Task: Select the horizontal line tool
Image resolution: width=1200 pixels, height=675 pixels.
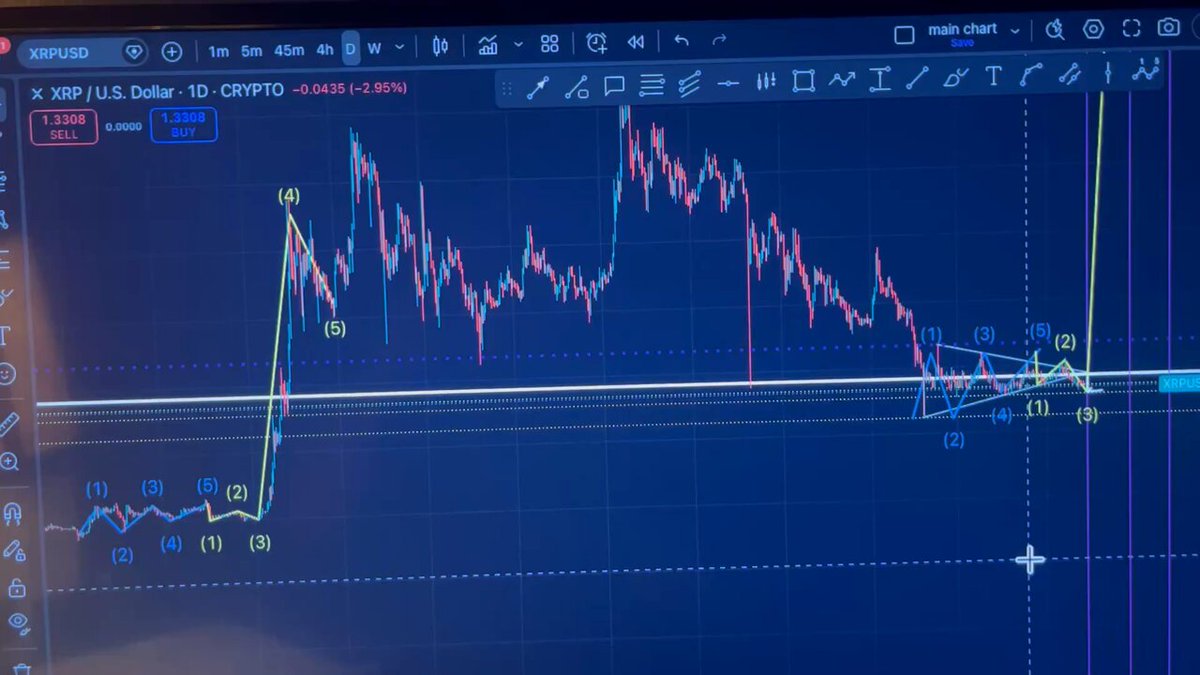Action: (728, 83)
